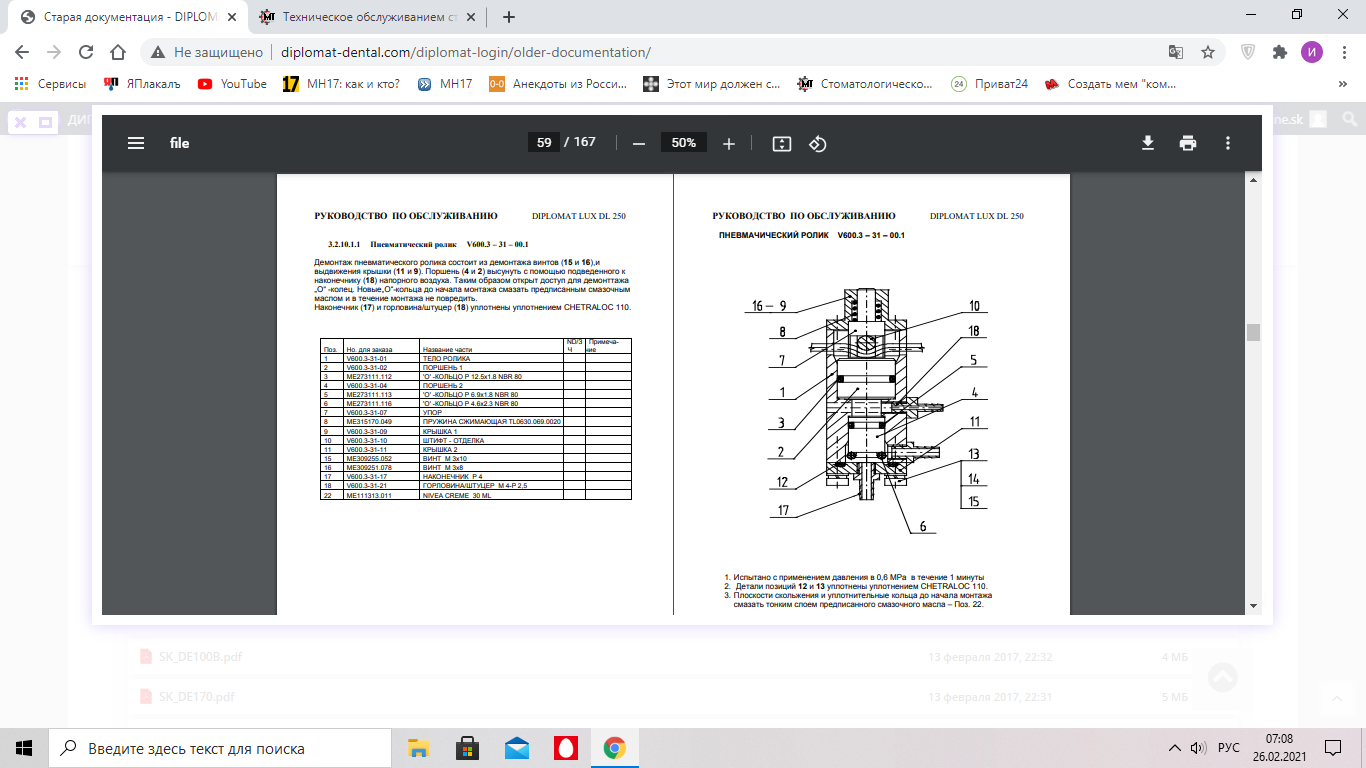
Task: Open the YouTube bookmark
Action: [x=233, y=84]
